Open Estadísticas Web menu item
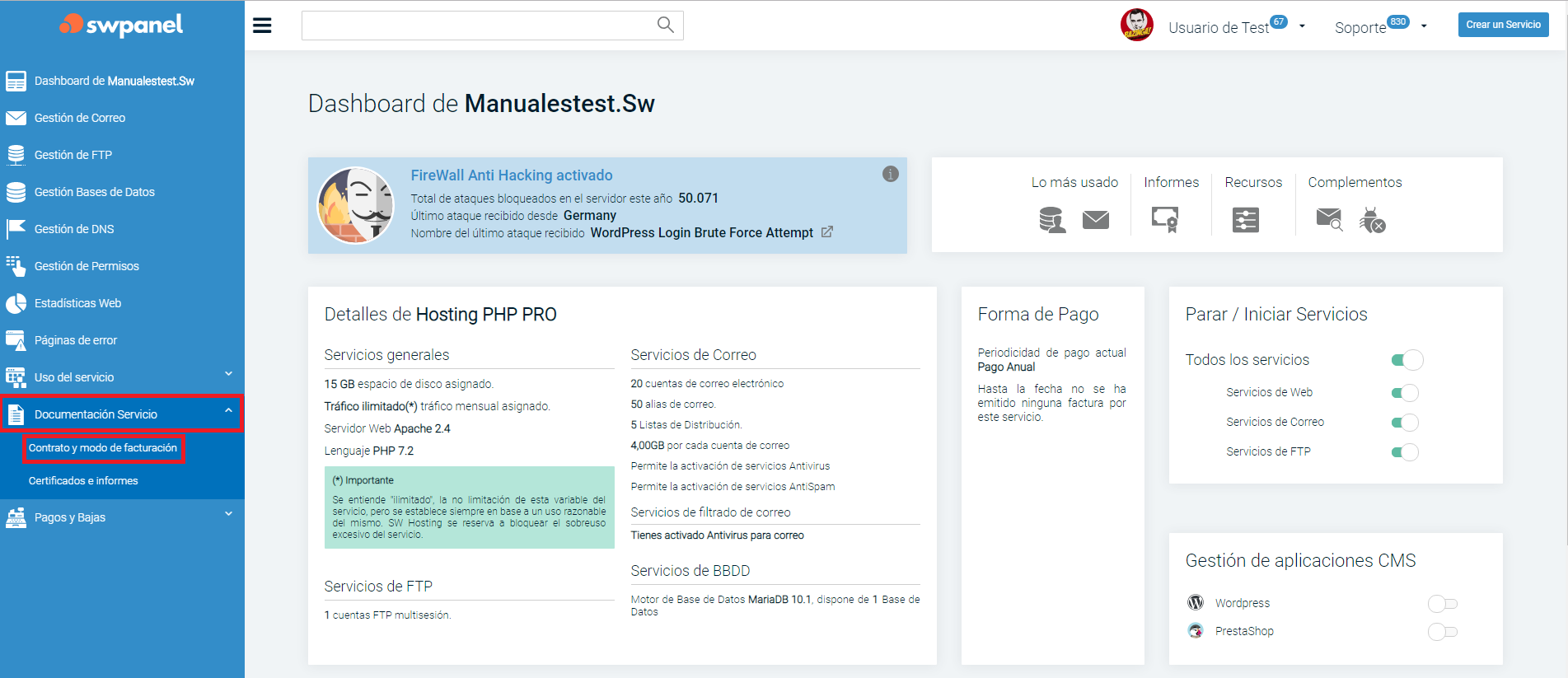The height and width of the screenshot is (678, 1568). pyautogui.click(x=77, y=303)
